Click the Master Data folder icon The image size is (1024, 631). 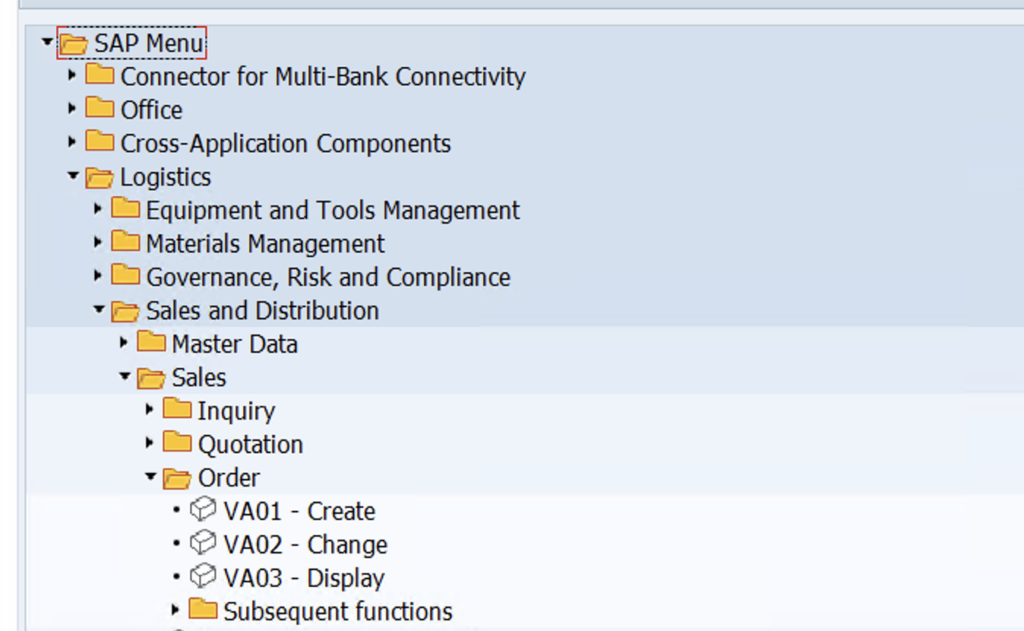[x=151, y=340]
